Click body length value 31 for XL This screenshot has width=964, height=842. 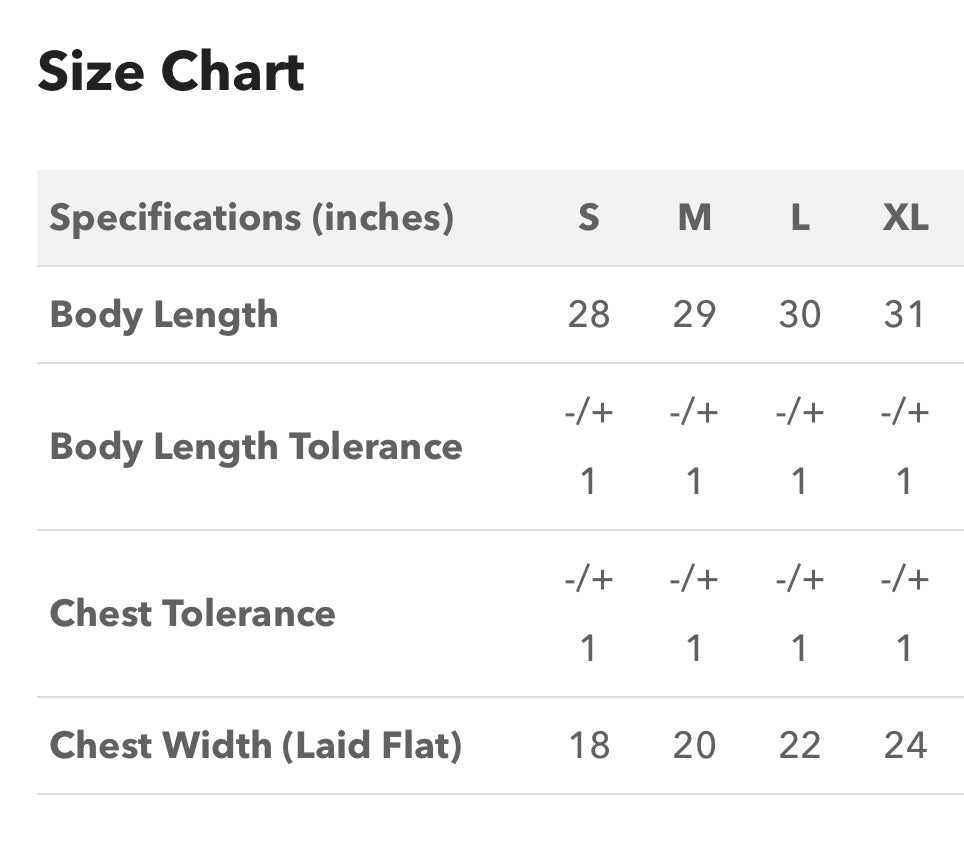pyautogui.click(x=904, y=315)
